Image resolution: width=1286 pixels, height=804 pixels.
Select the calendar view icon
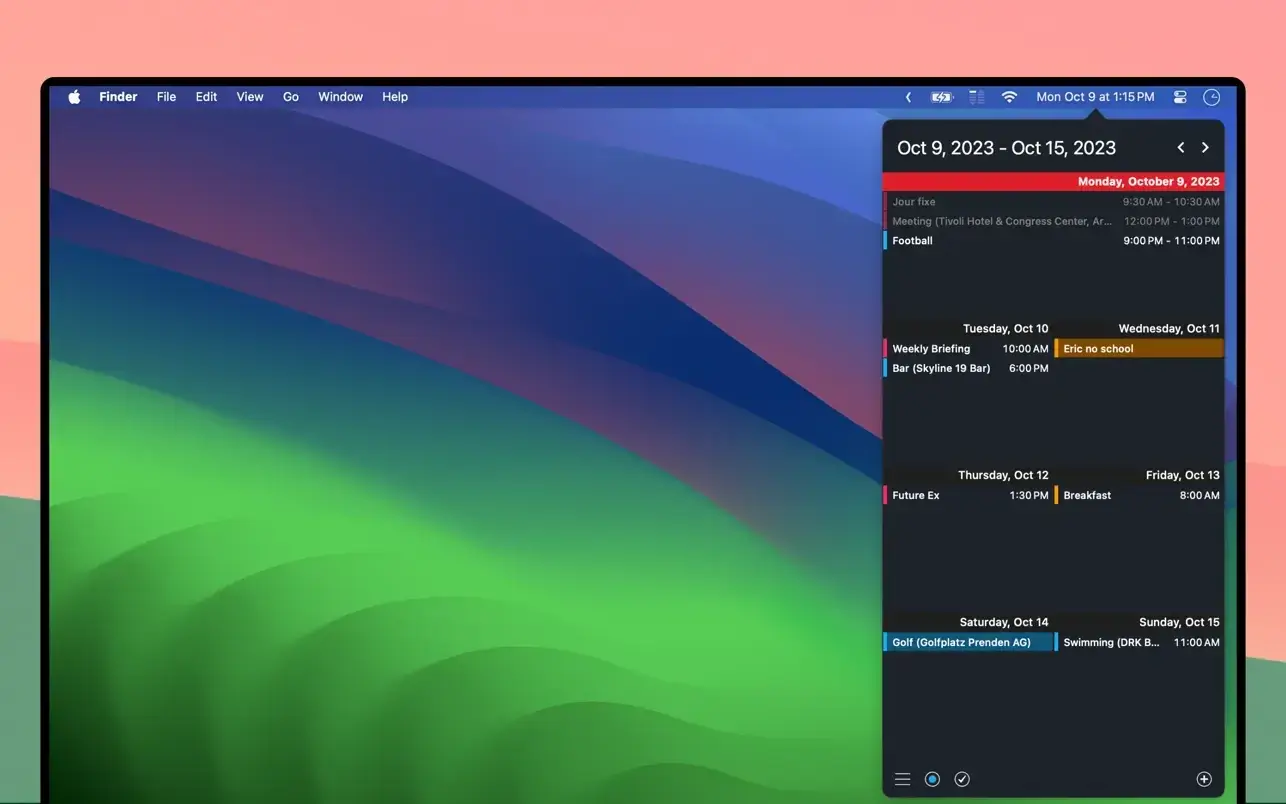point(932,778)
